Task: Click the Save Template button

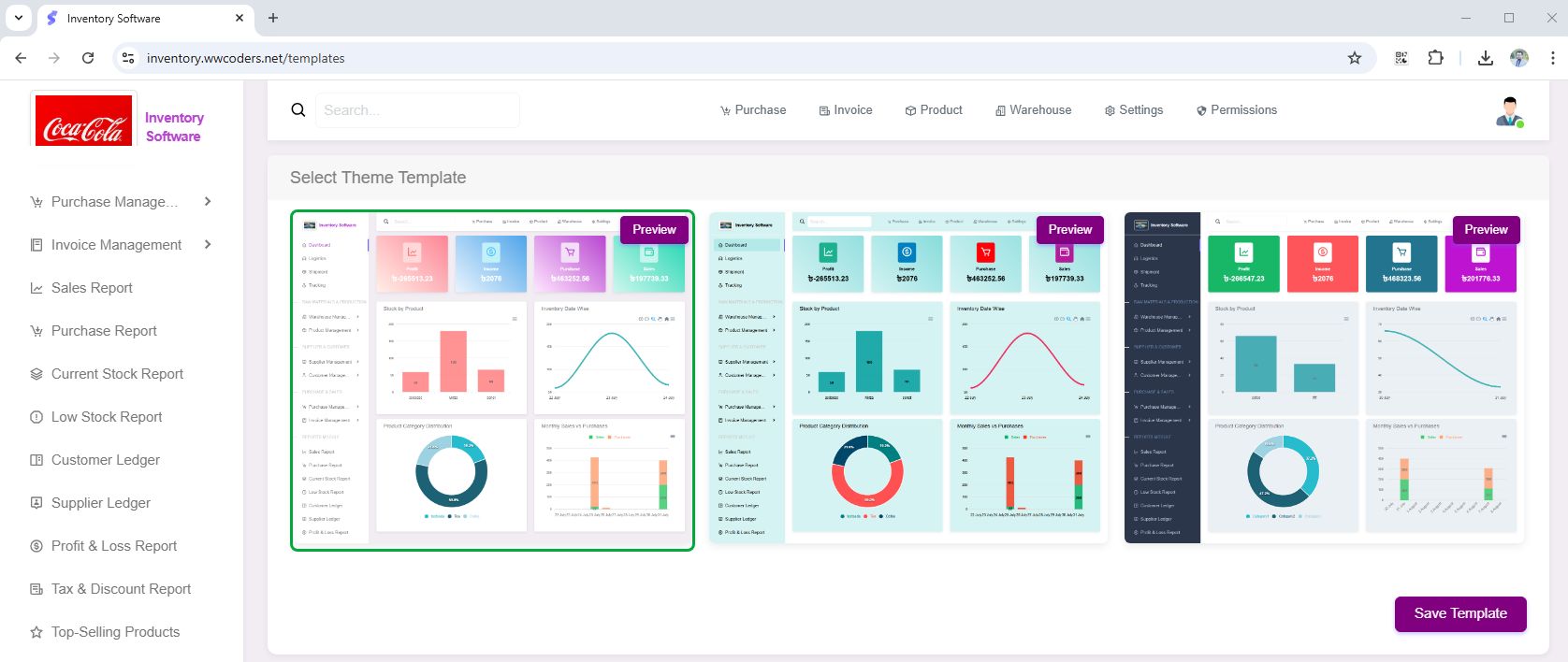Action: tap(1460, 613)
